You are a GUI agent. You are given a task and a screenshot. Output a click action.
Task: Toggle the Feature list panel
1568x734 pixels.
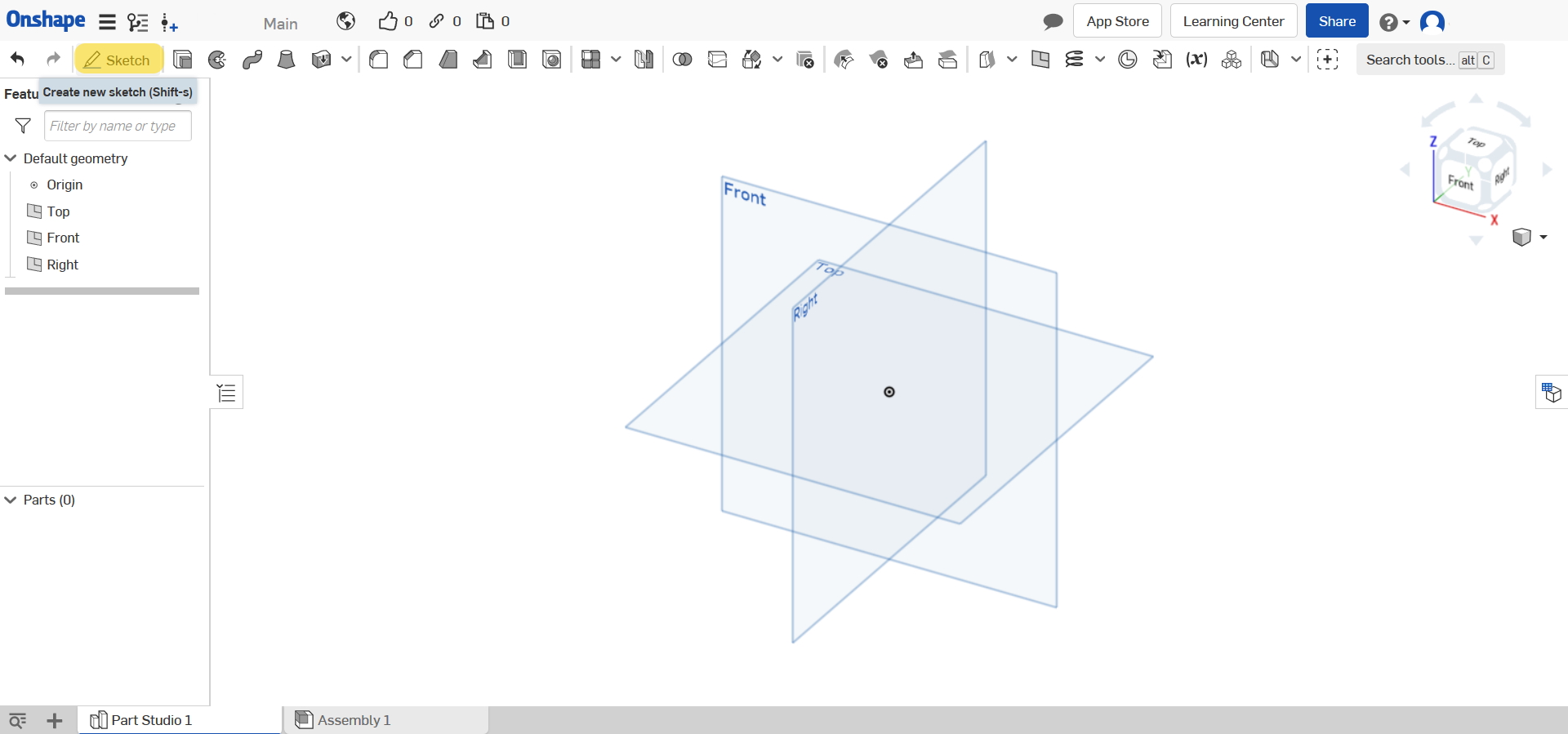coord(226,393)
